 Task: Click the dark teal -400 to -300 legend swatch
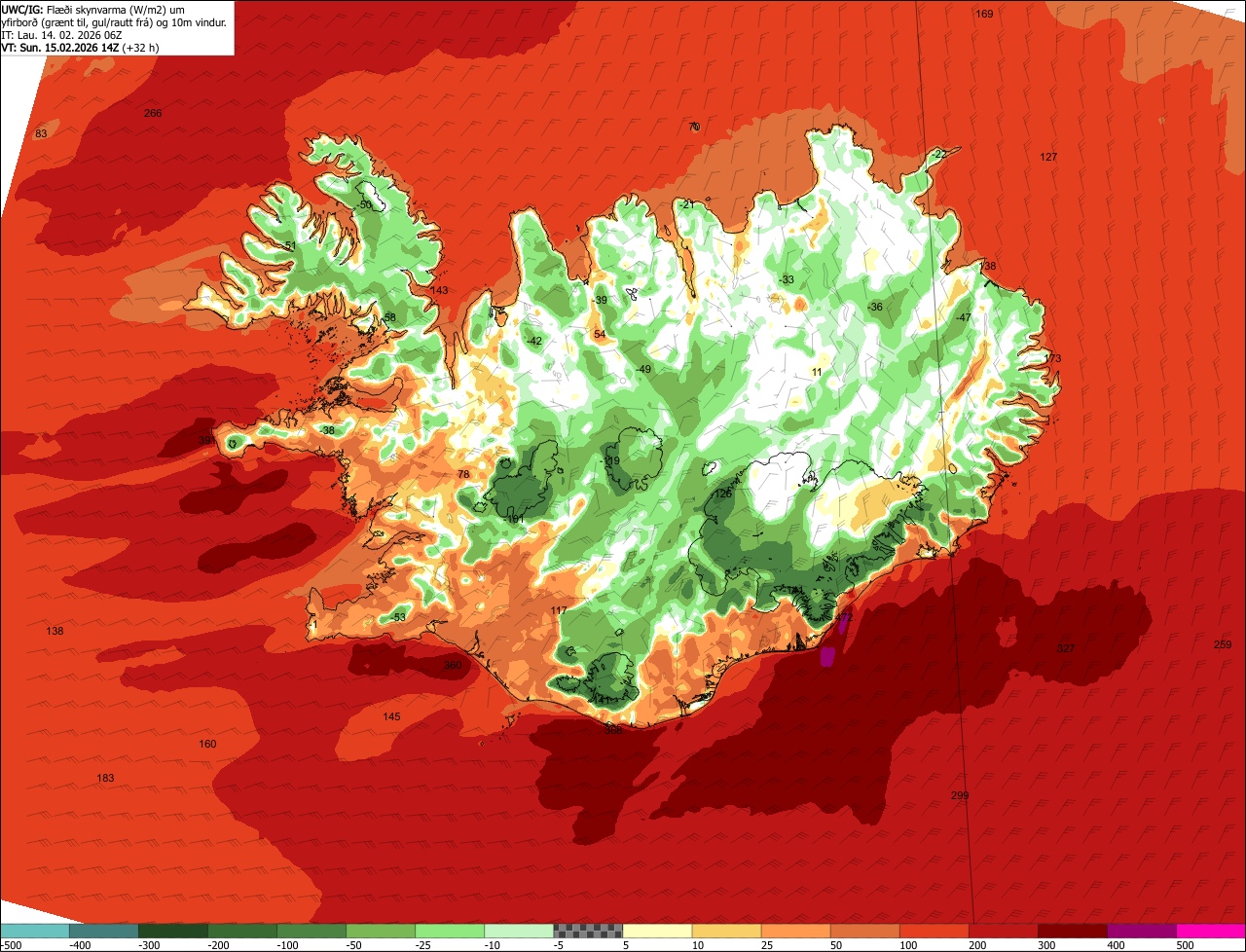click(104, 931)
